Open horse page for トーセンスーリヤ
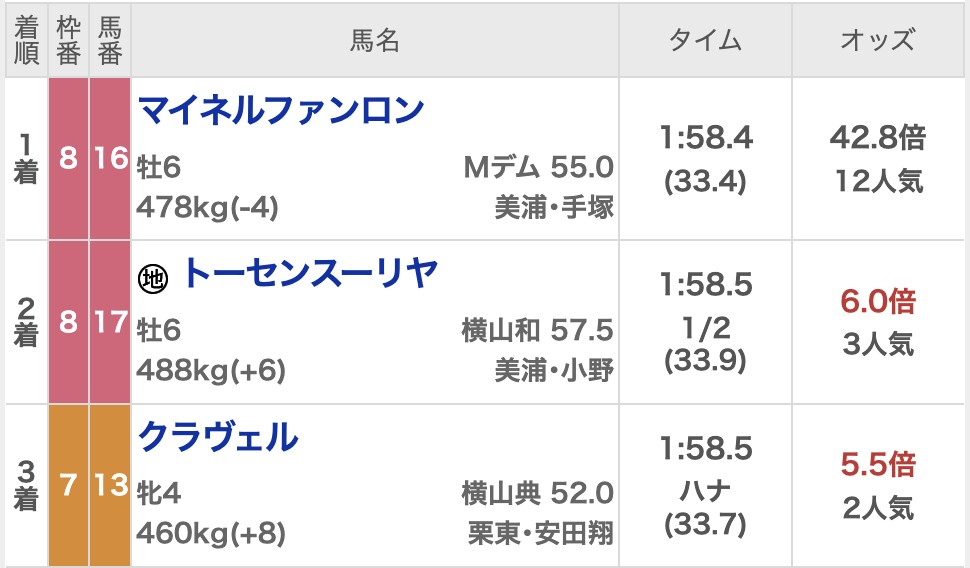 click(311, 274)
